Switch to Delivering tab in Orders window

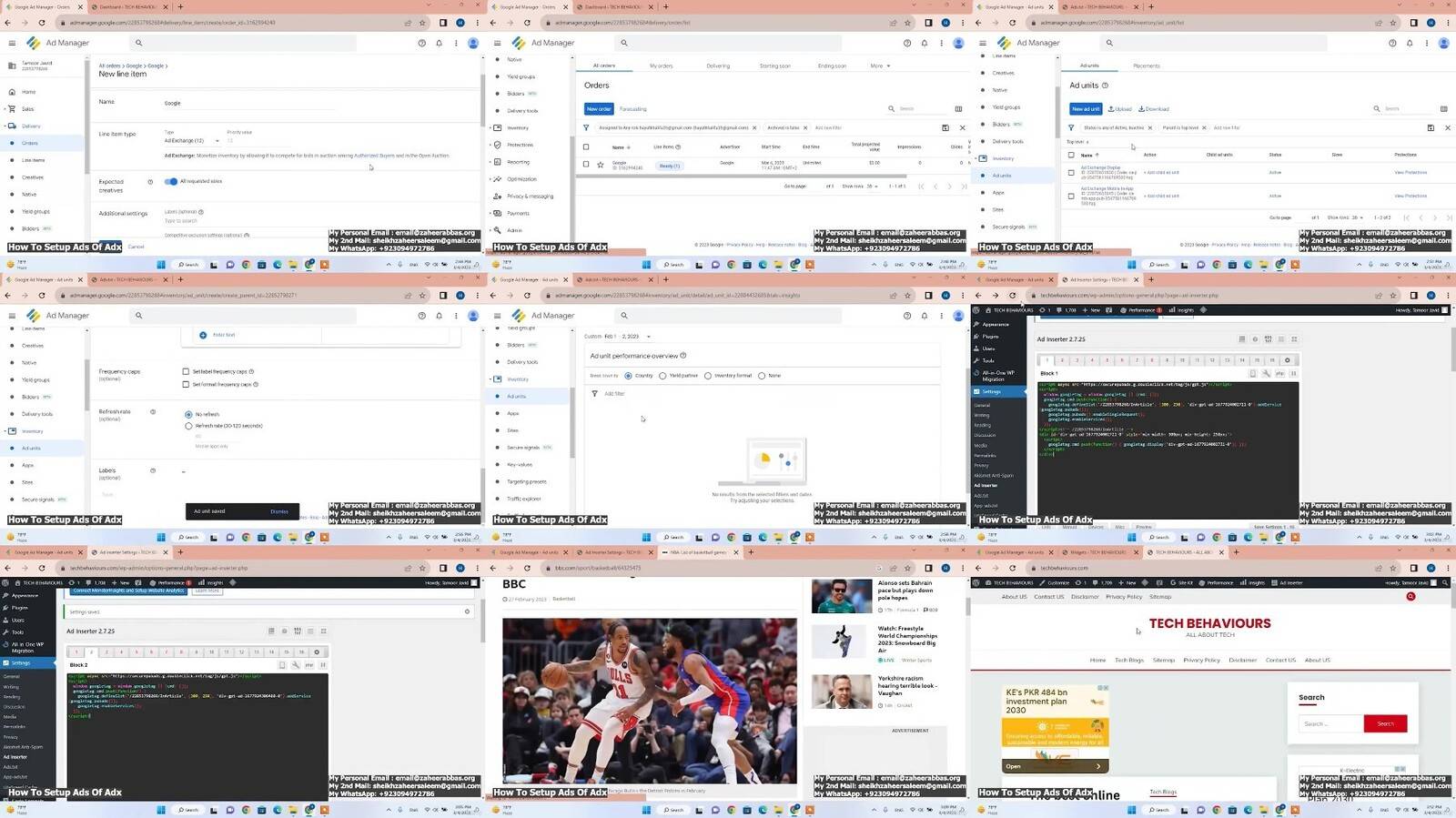[718, 66]
